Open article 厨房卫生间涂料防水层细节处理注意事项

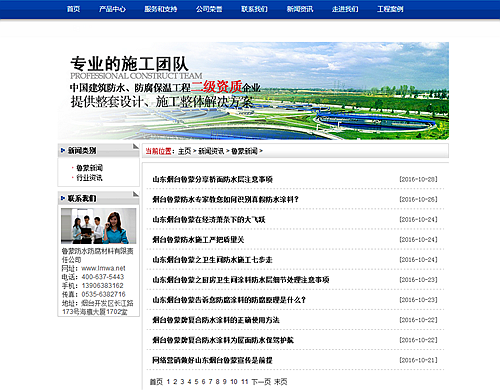pyautogui.click(x=241, y=280)
